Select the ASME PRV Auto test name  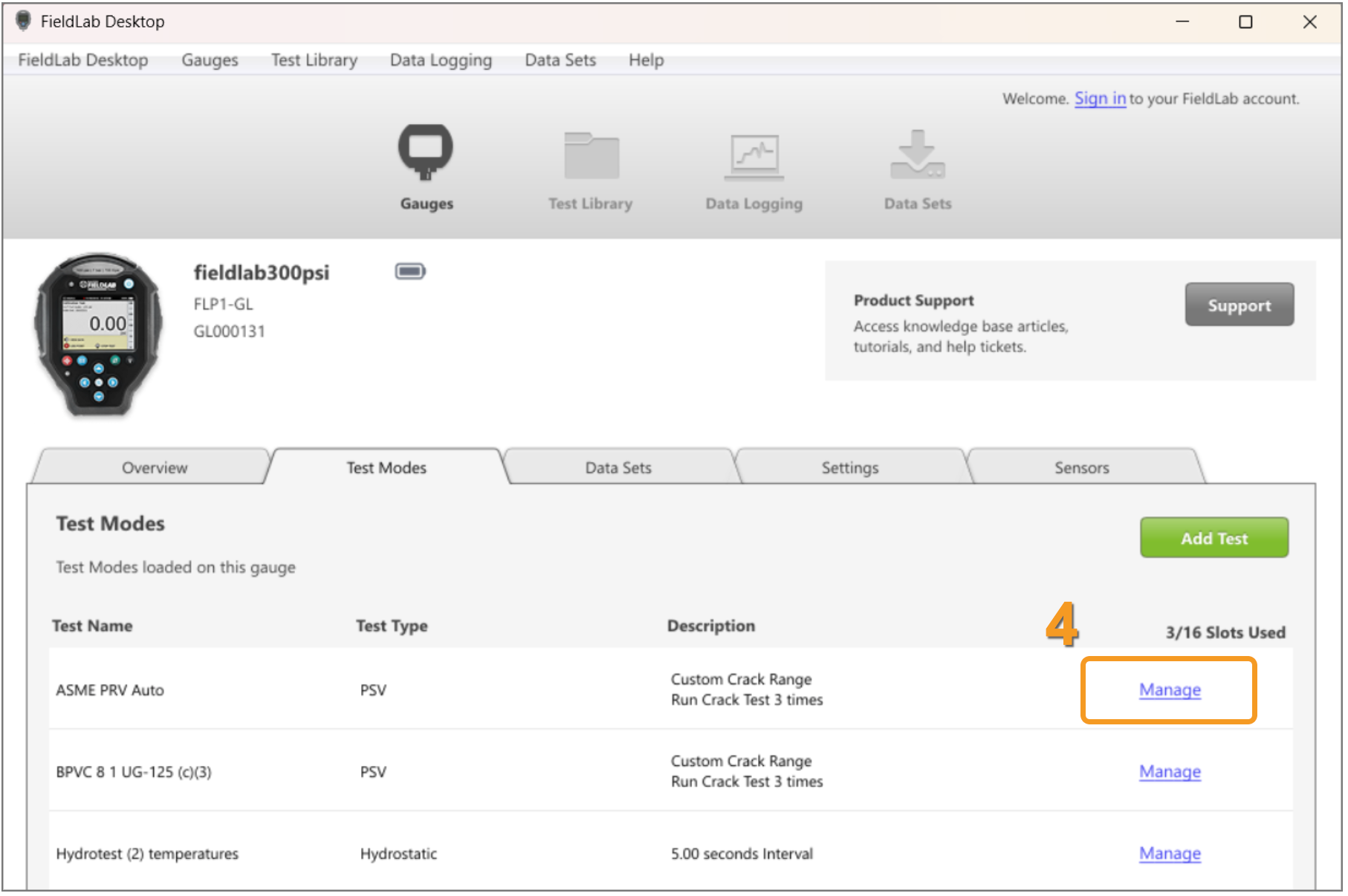point(110,690)
